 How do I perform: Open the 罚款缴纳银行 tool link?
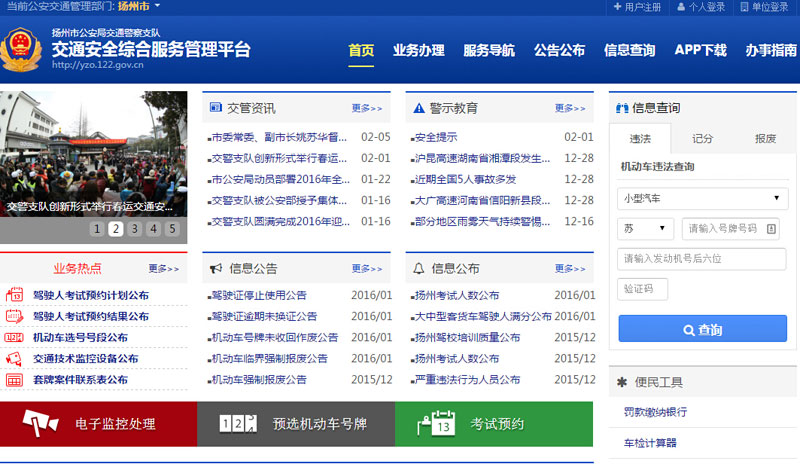[x=655, y=412]
